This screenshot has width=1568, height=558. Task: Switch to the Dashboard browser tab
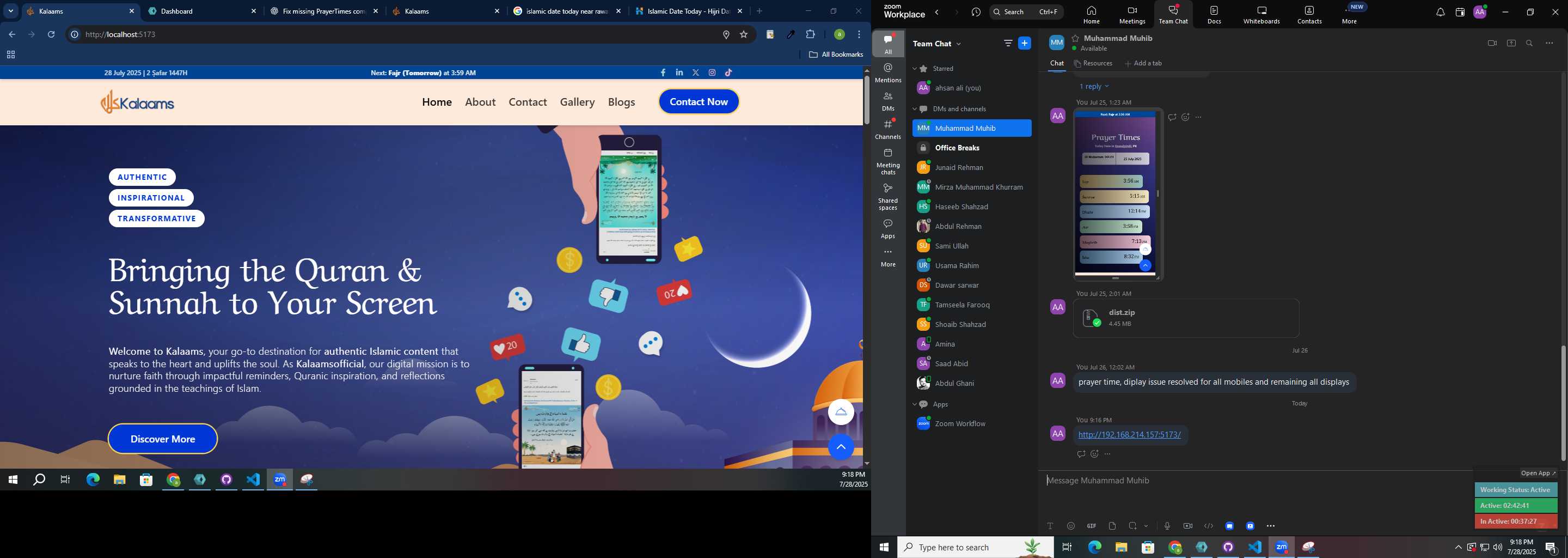coord(203,11)
